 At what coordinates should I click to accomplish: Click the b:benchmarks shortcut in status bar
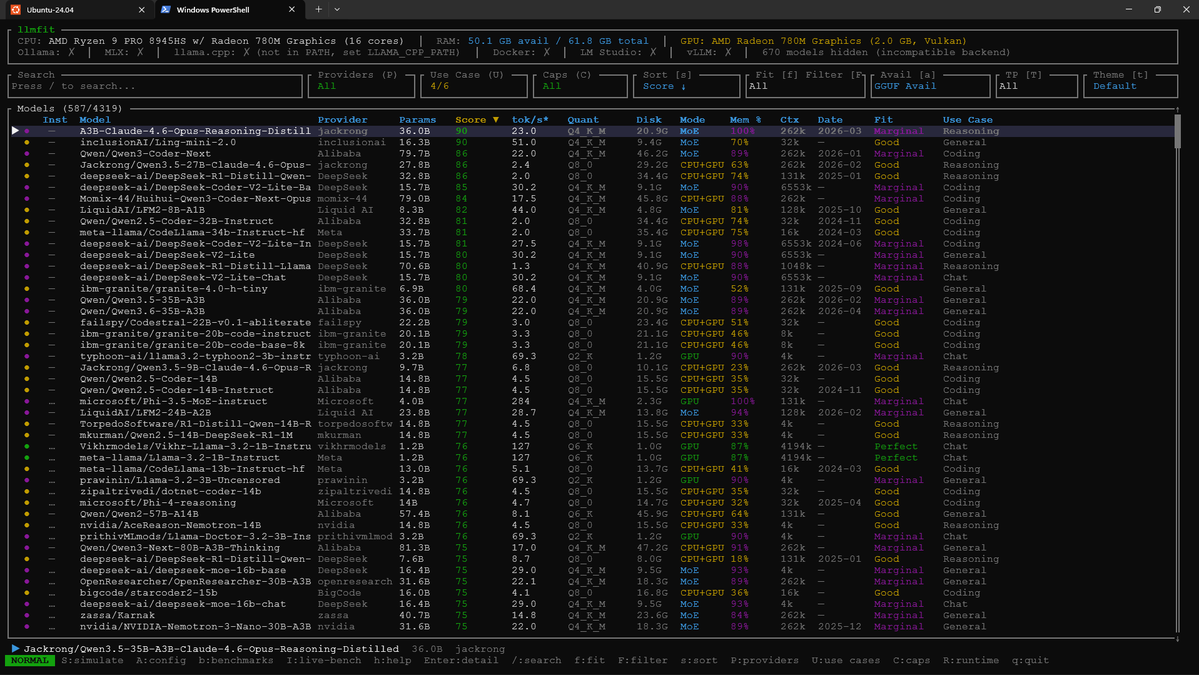pos(236,660)
